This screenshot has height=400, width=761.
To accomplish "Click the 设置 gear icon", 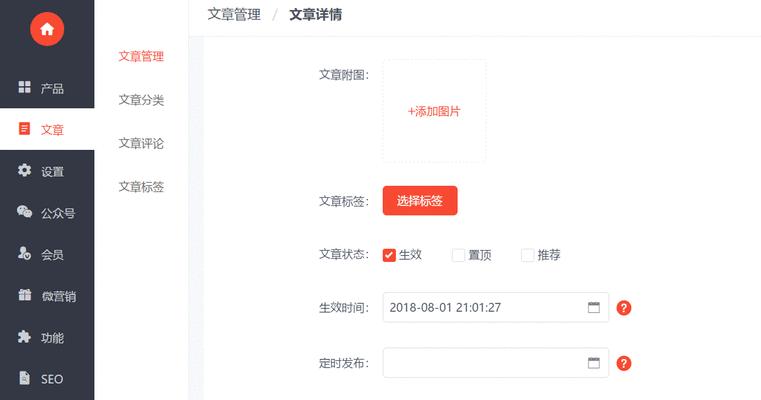I will pos(24,170).
